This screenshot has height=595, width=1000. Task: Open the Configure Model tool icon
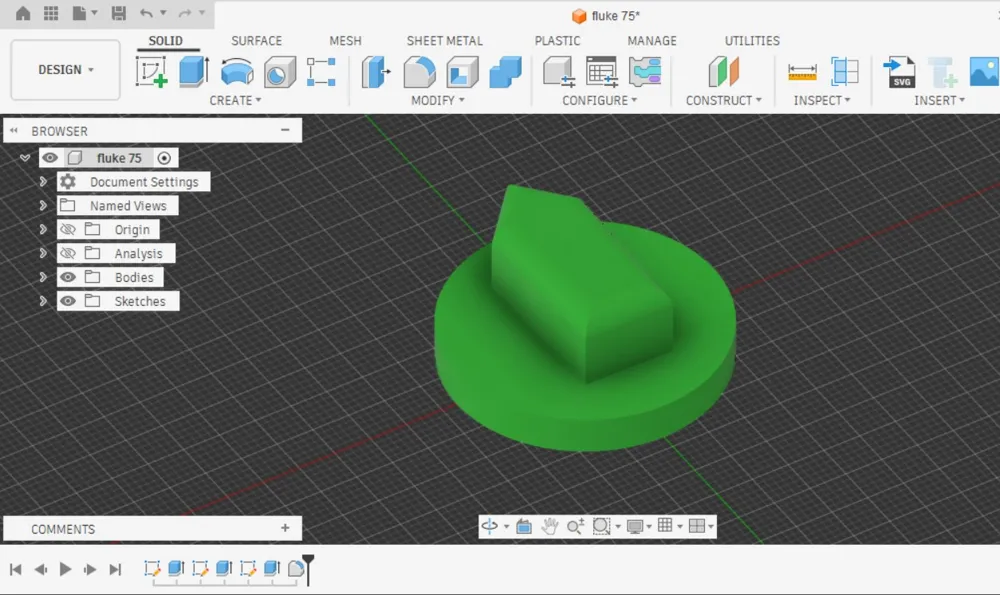click(x=559, y=71)
